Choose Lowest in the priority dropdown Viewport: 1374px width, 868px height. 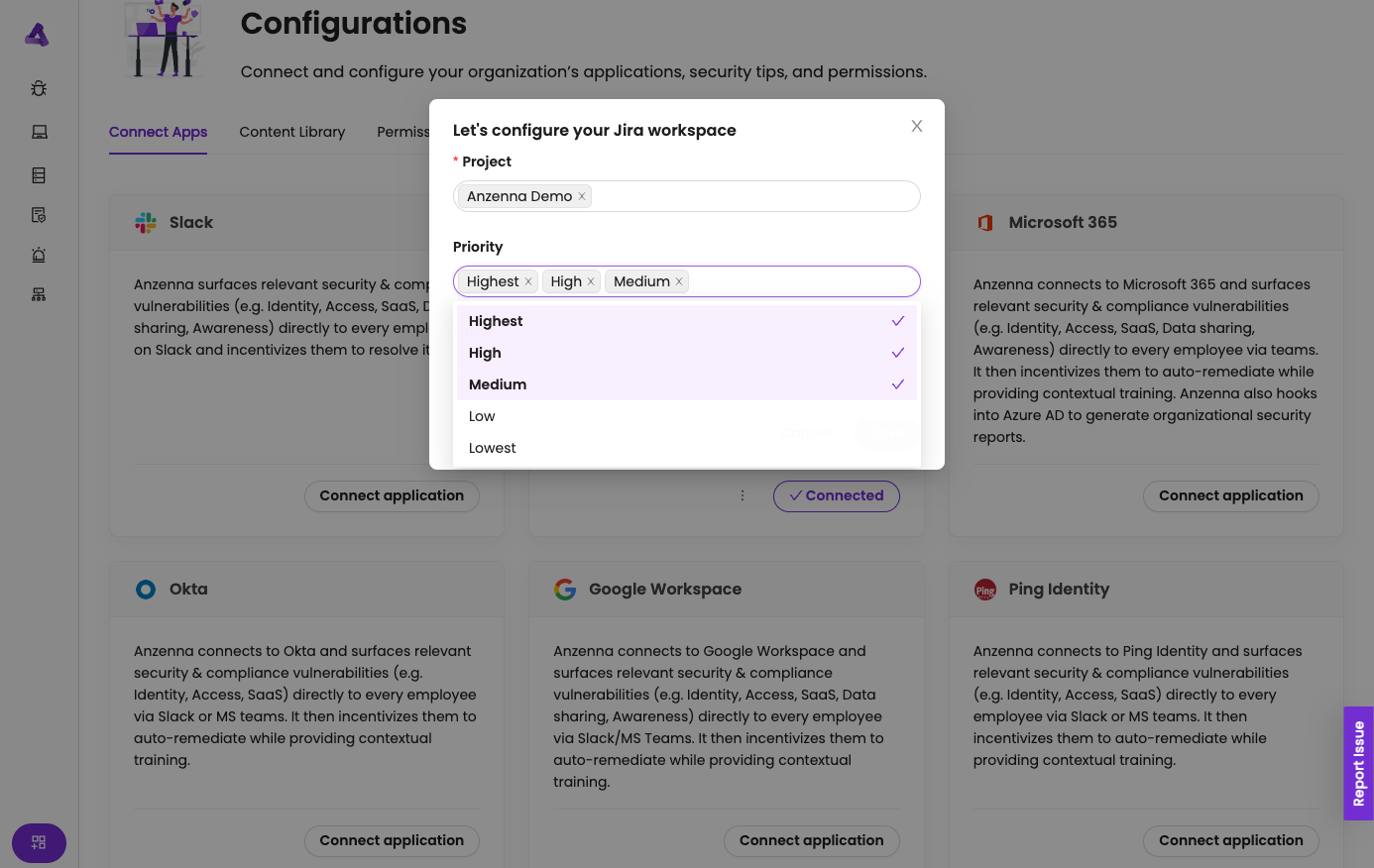[x=686, y=448]
